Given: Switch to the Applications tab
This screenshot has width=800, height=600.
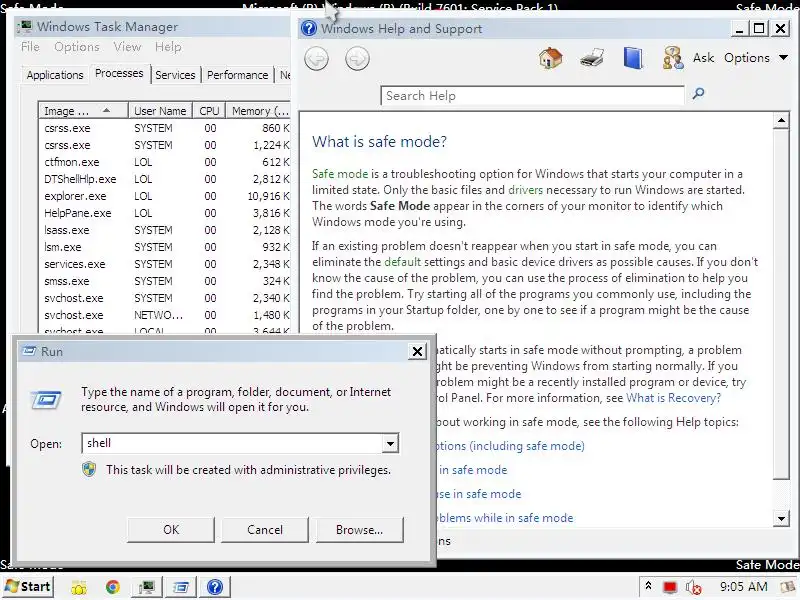Looking at the screenshot, I should point(55,75).
